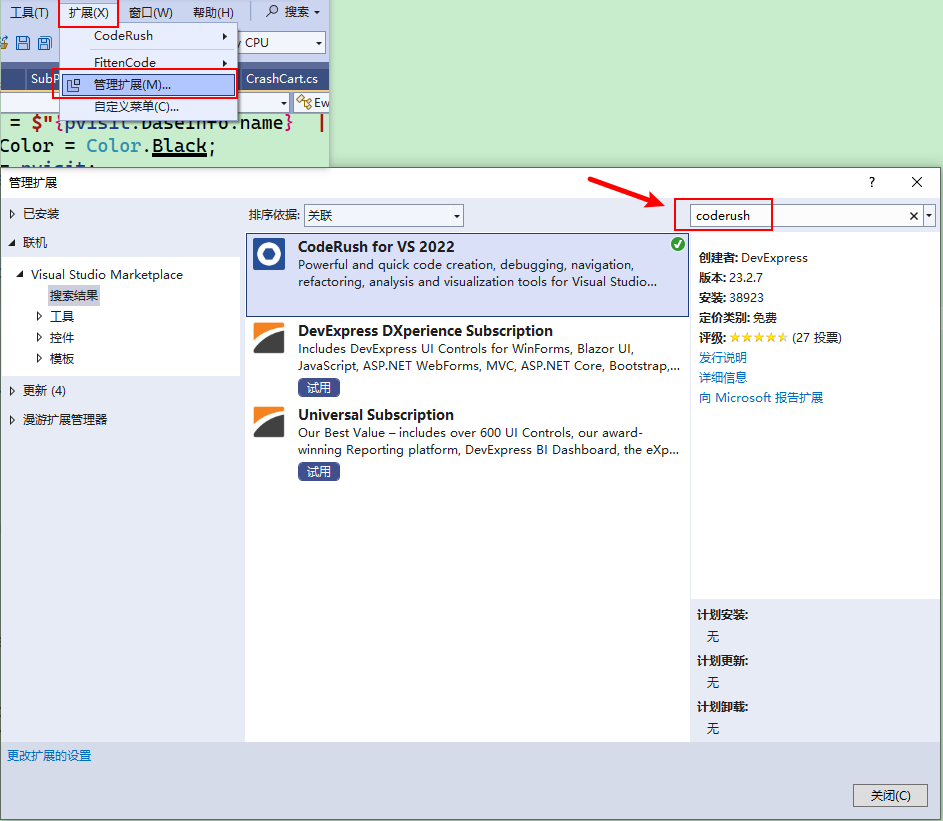Open the 扩展(X) menu
This screenshot has height=821, width=943.
pyautogui.click(x=88, y=13)
